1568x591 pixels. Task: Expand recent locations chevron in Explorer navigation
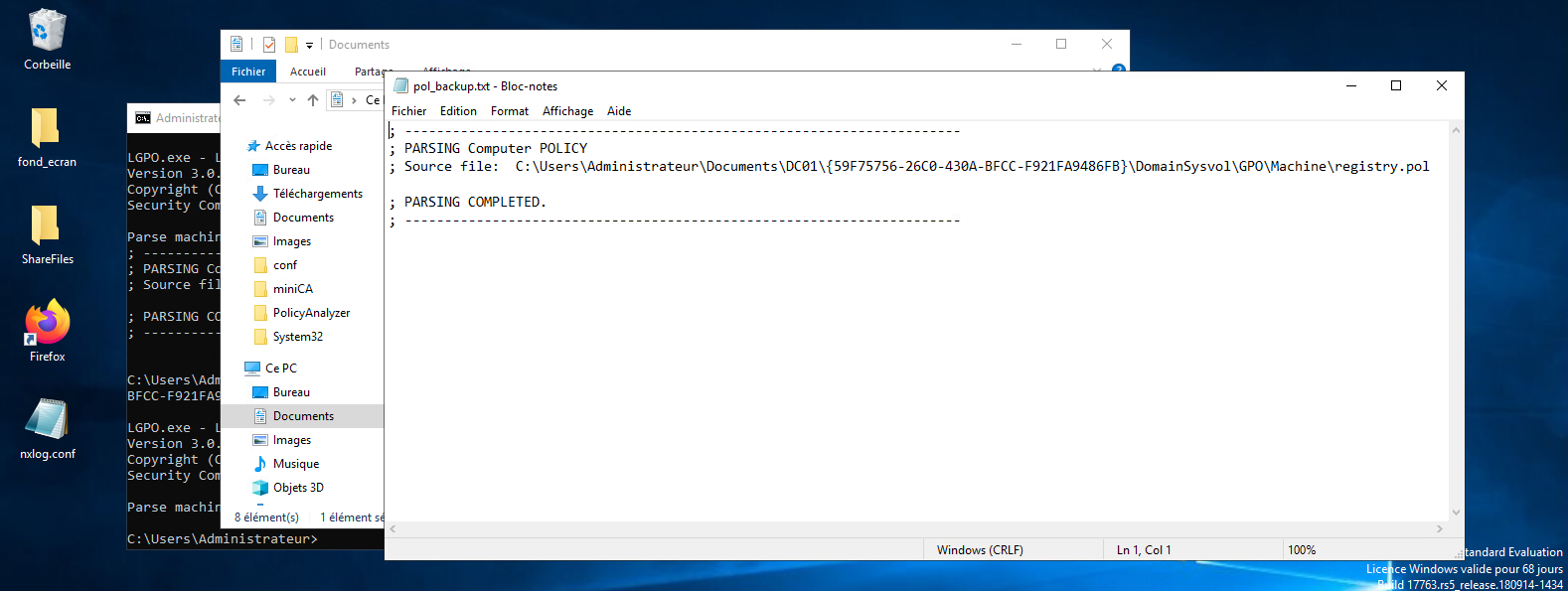tap(292, 100)
